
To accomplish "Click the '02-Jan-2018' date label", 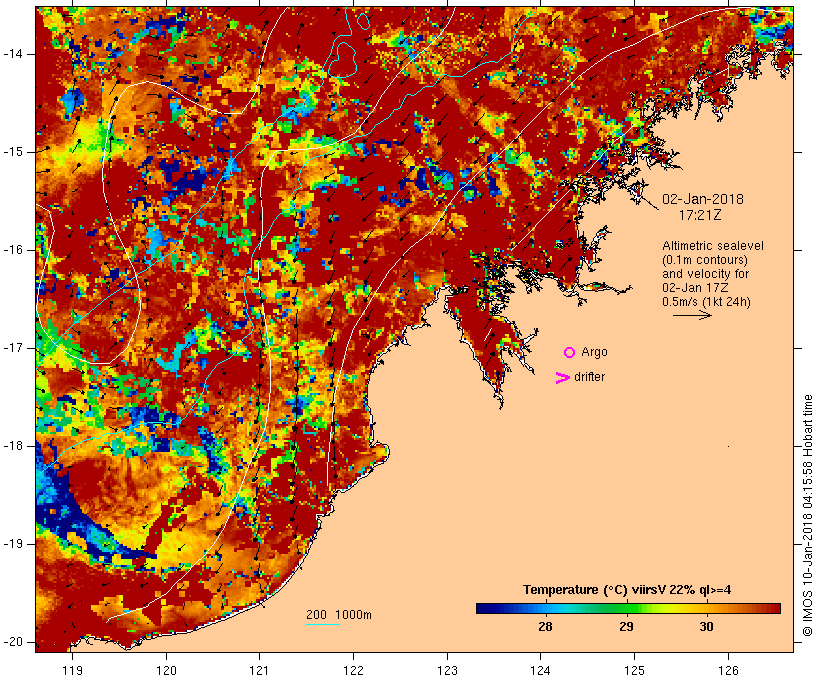I will click(x=703, y=199).
